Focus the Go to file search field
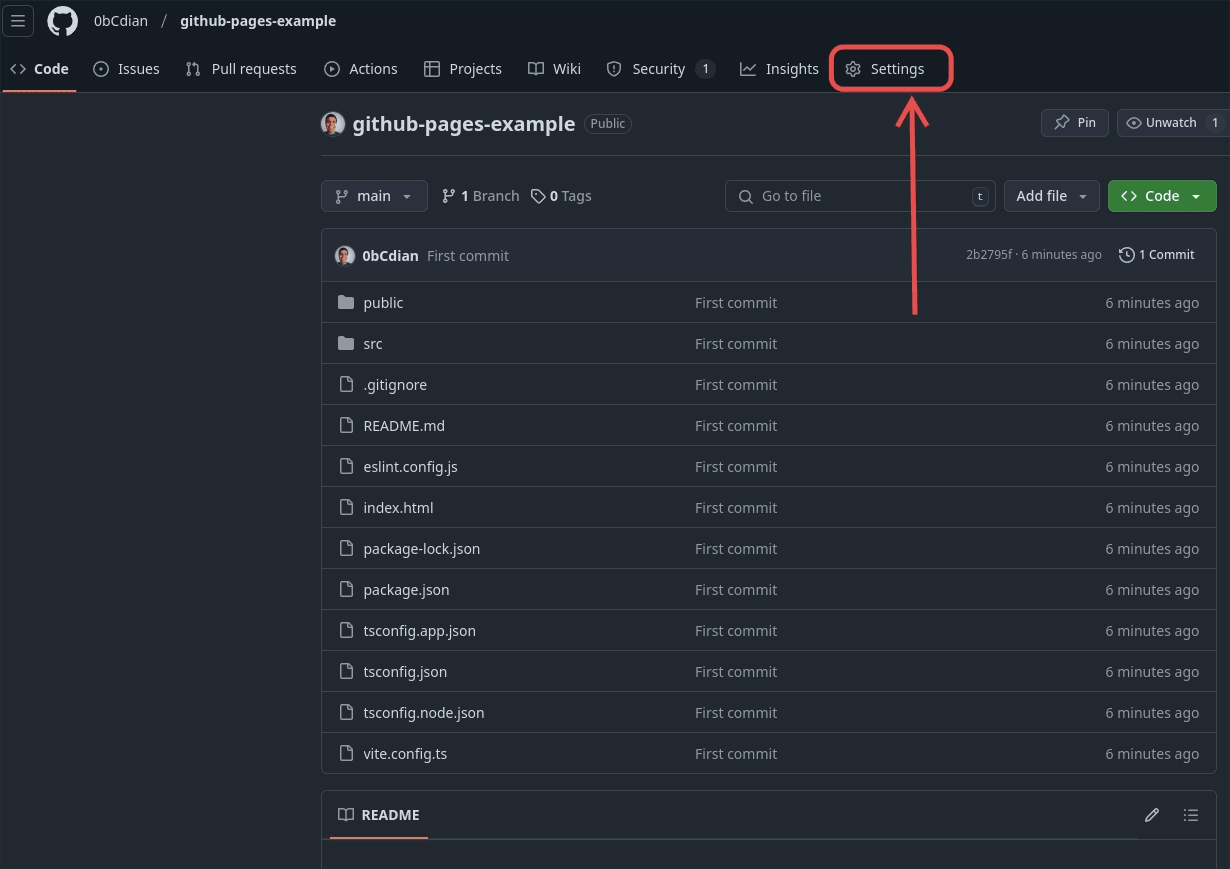This screenshot has width=1230, height=869. pos(860,196)
